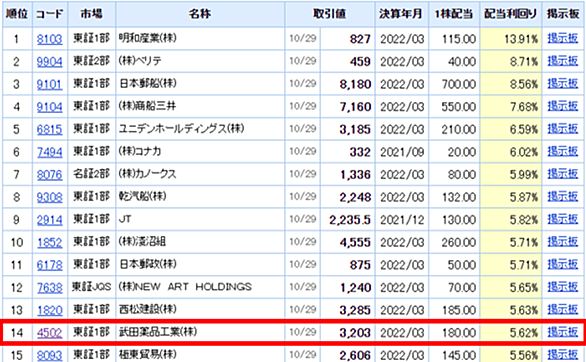Open 掲示板 link for ユニデンホールディングス row
586x362 pixels.
click(563, 129)
